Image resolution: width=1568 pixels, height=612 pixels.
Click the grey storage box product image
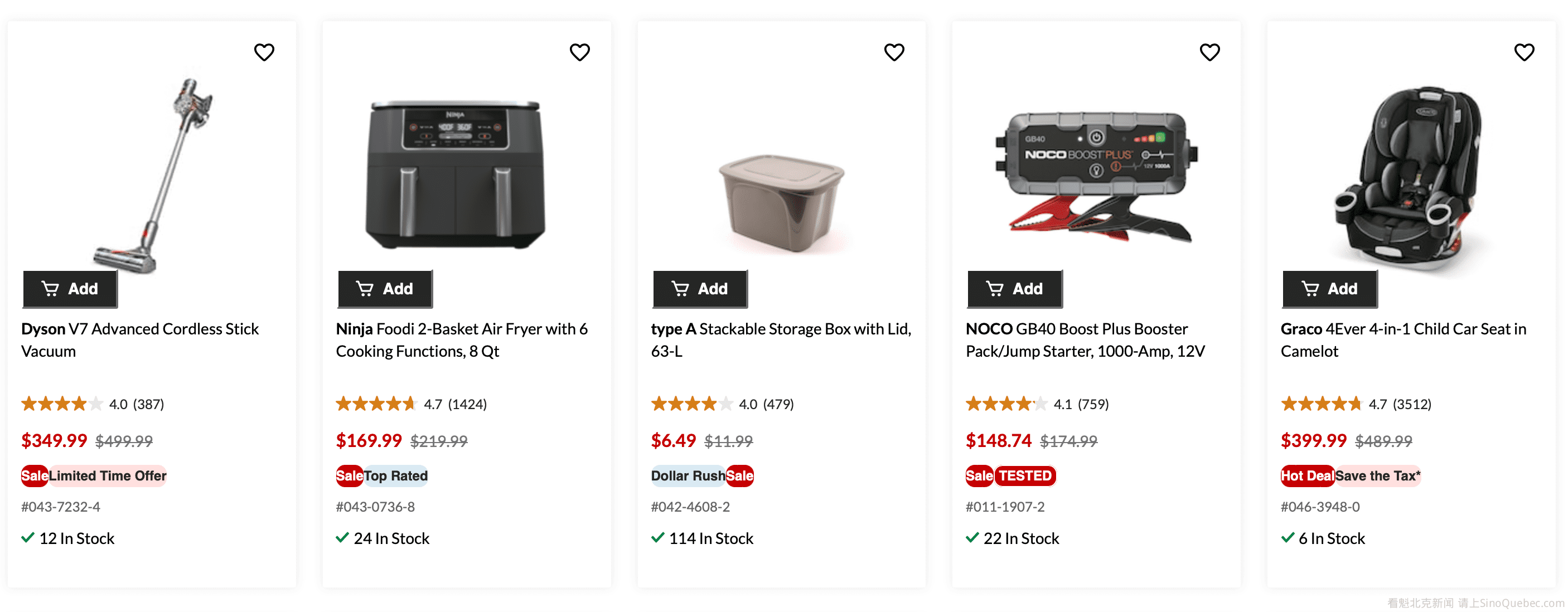click(782, 201)
